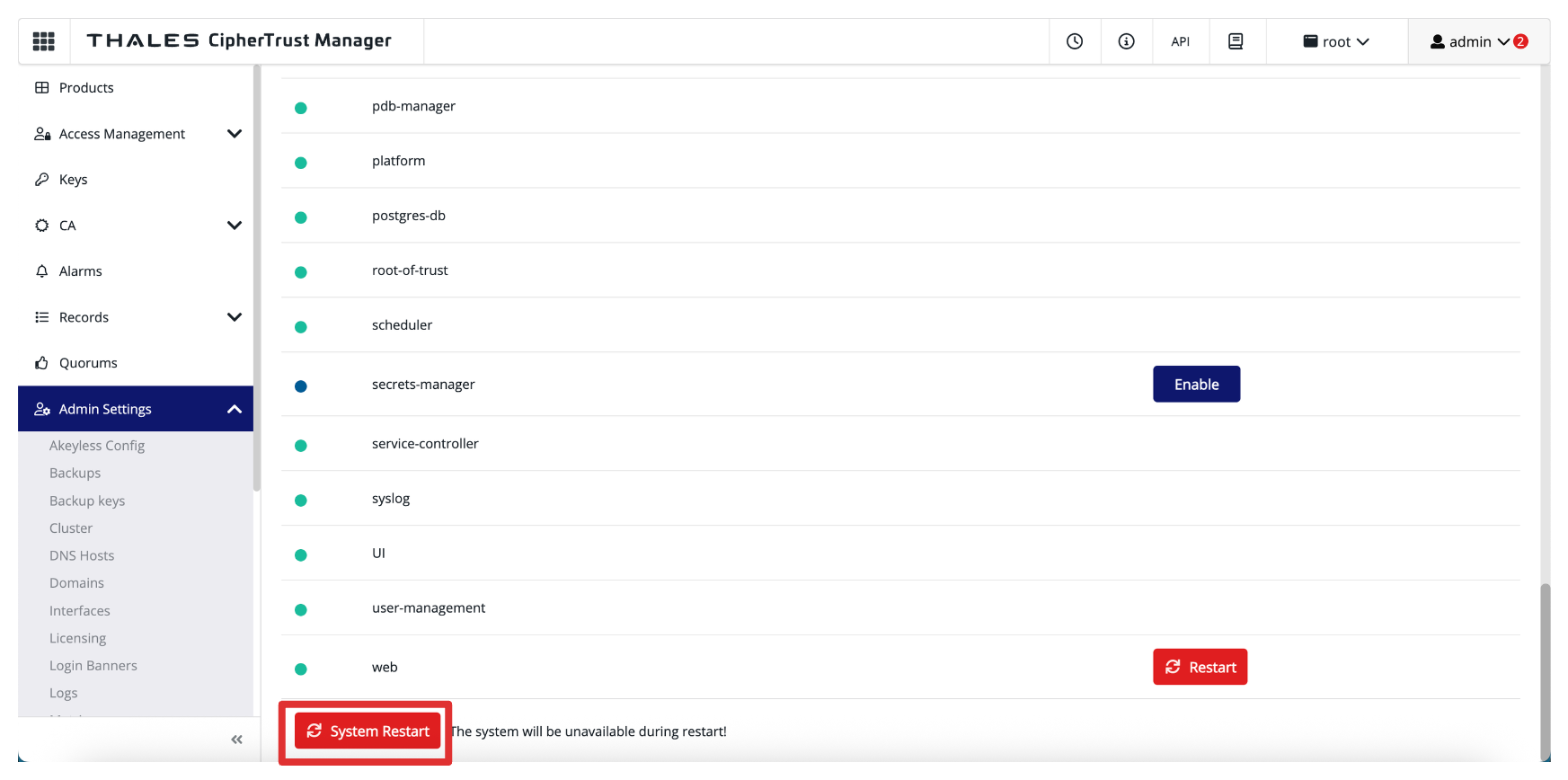Click the System Restart button
The width and height of the screenshot is (1568, 780).
point(368,731)
